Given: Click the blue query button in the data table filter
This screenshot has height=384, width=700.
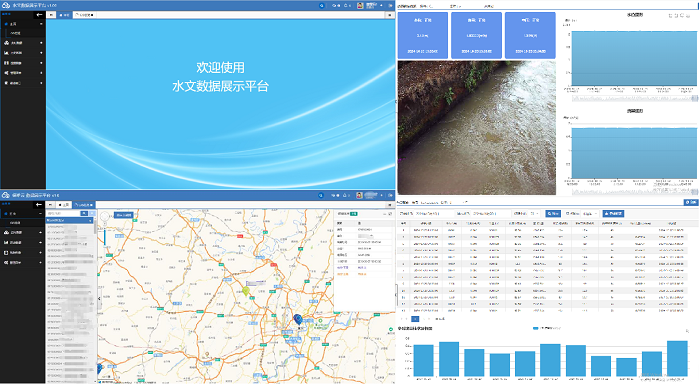Looking at the screenshot, I should (x=553, y=214).
